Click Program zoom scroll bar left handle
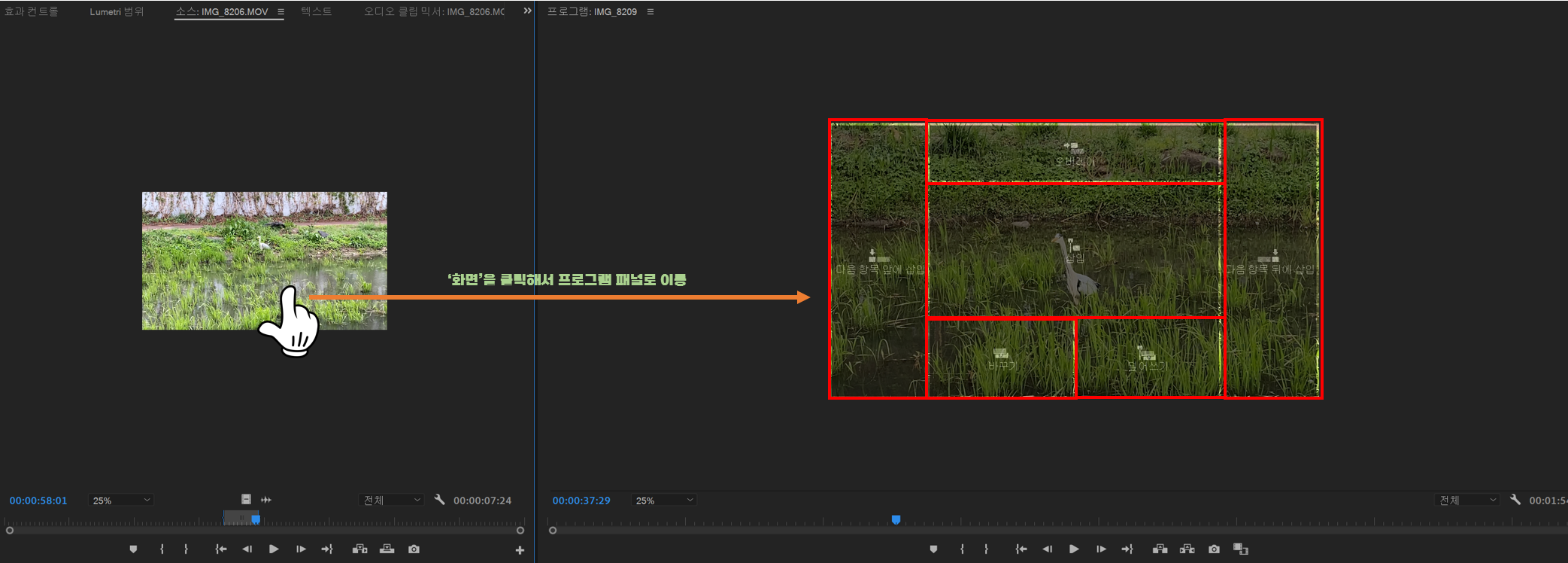1568x563 pixels. coord(553,531)
